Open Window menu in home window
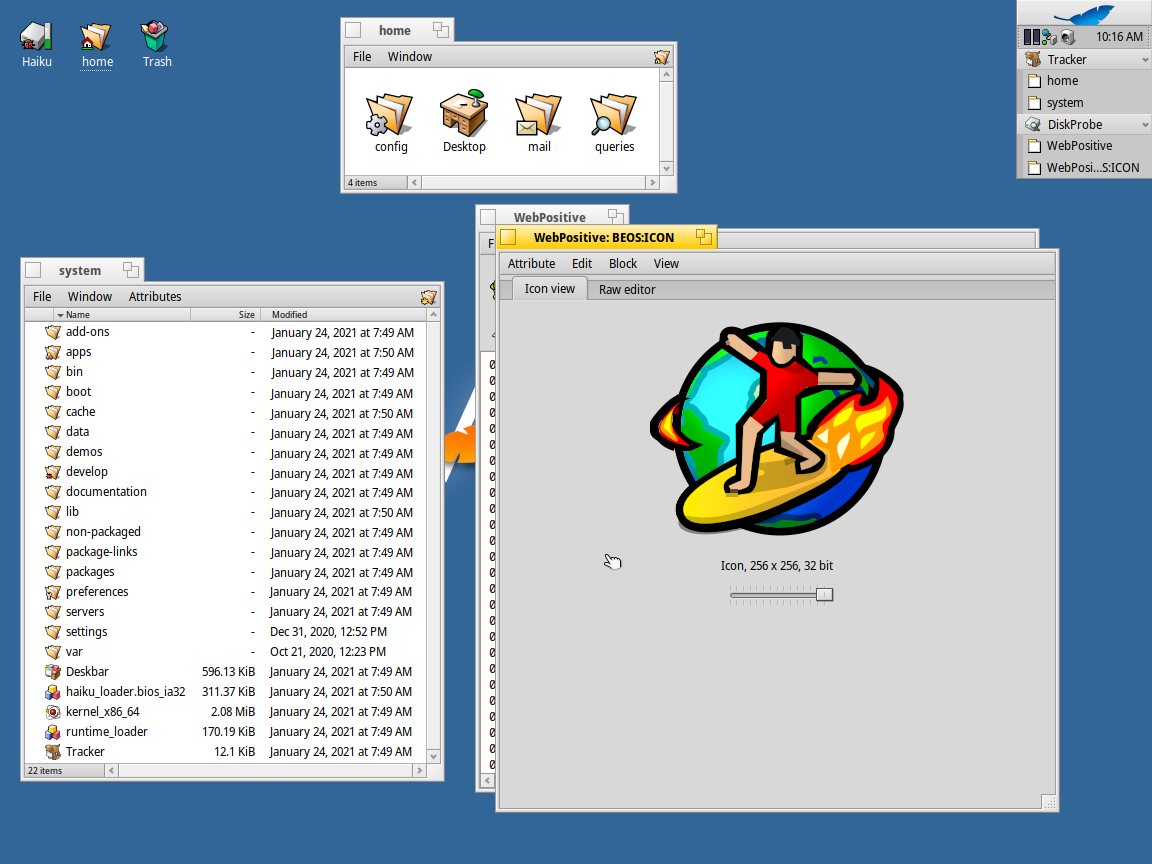 point(409,57)
